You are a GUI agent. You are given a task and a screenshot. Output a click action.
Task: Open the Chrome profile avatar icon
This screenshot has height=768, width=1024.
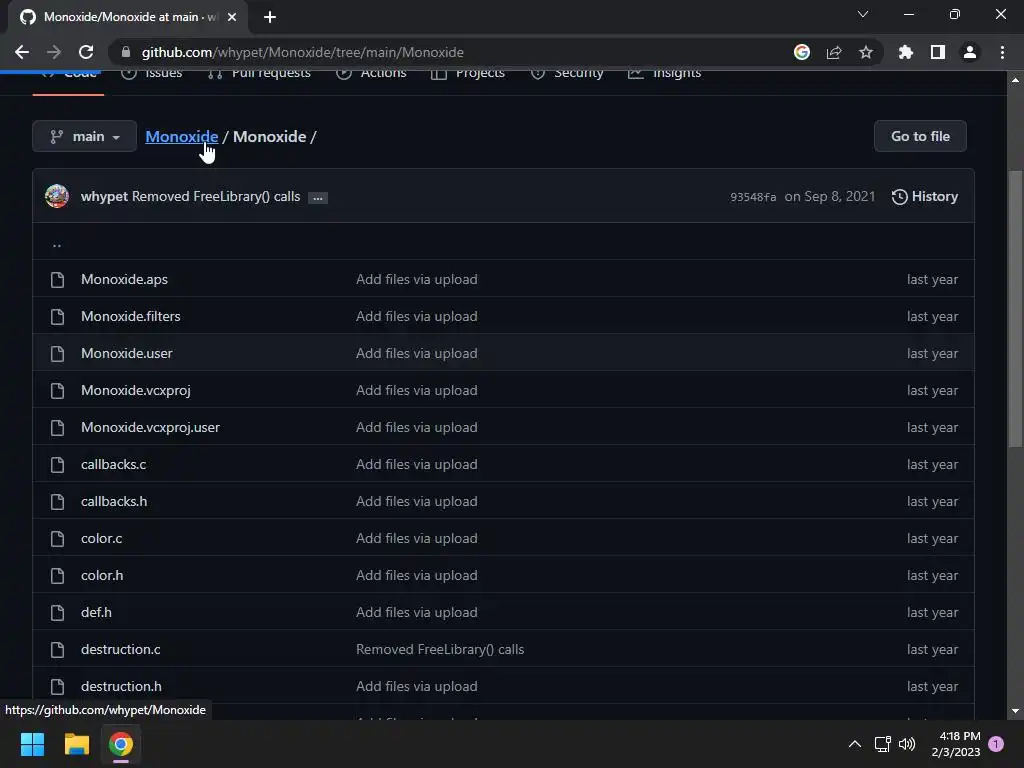[970, 52]
